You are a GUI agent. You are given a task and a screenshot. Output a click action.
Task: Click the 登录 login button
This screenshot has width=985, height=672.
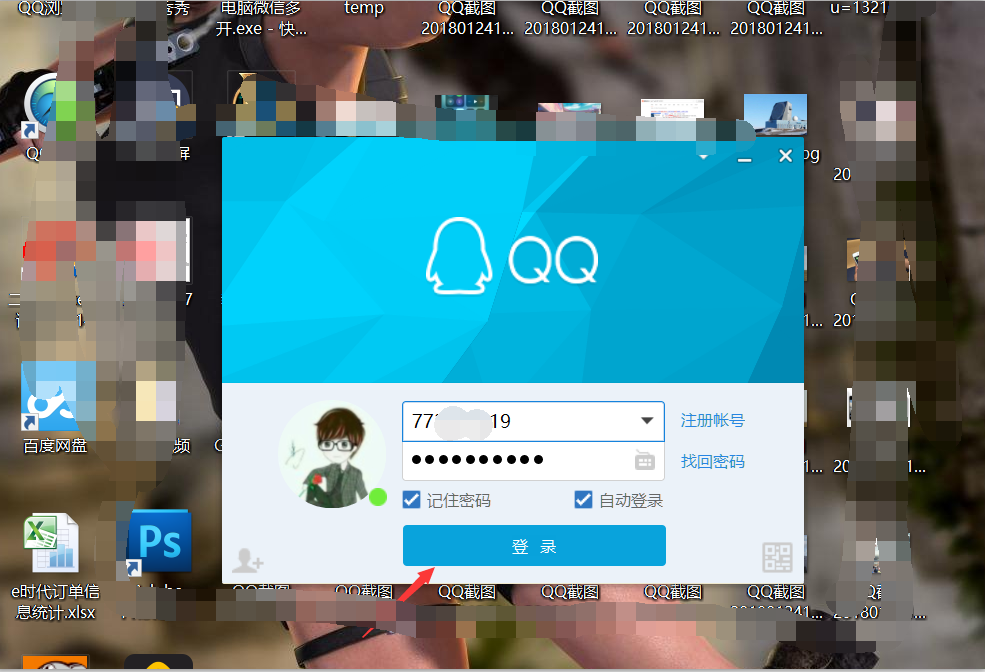point(534,546)
